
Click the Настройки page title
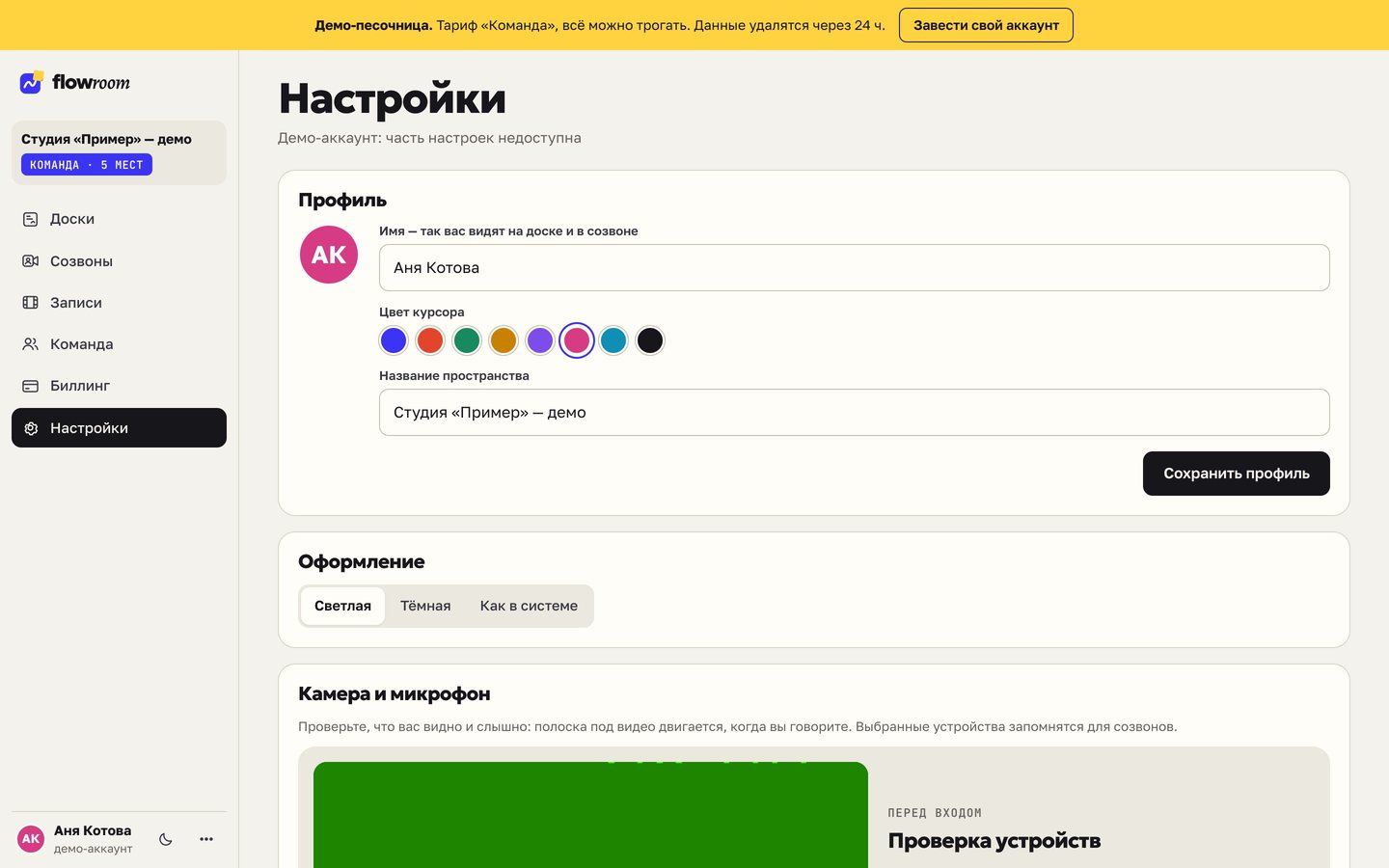coord(393,98)
